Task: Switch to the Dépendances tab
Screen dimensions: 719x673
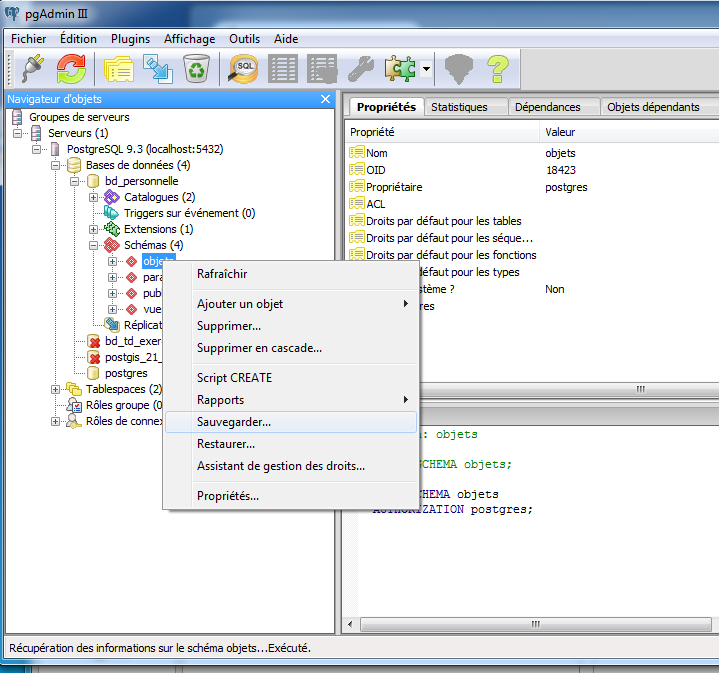Action: pyautogui.click(x=554, y=107)
